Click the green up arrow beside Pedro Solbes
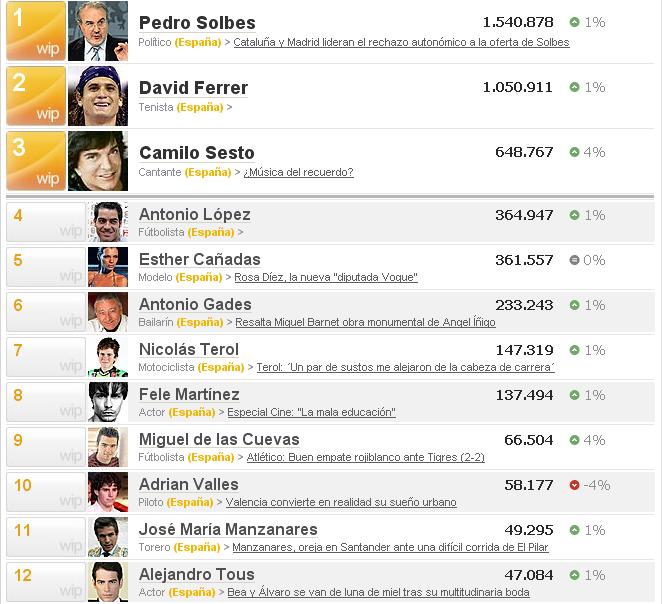This screenshot has width=662, height=604. [574, 22]
